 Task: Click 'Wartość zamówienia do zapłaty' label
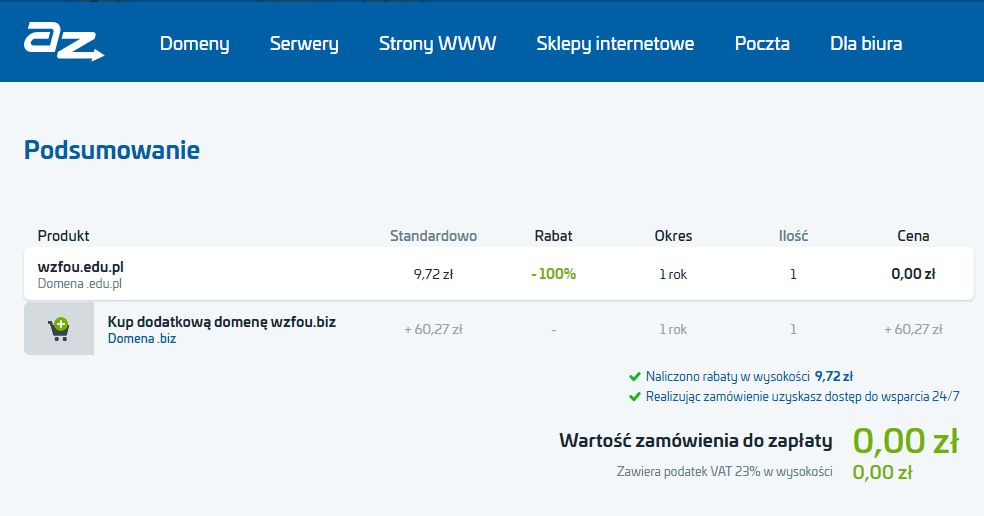(x=695, y=441)
